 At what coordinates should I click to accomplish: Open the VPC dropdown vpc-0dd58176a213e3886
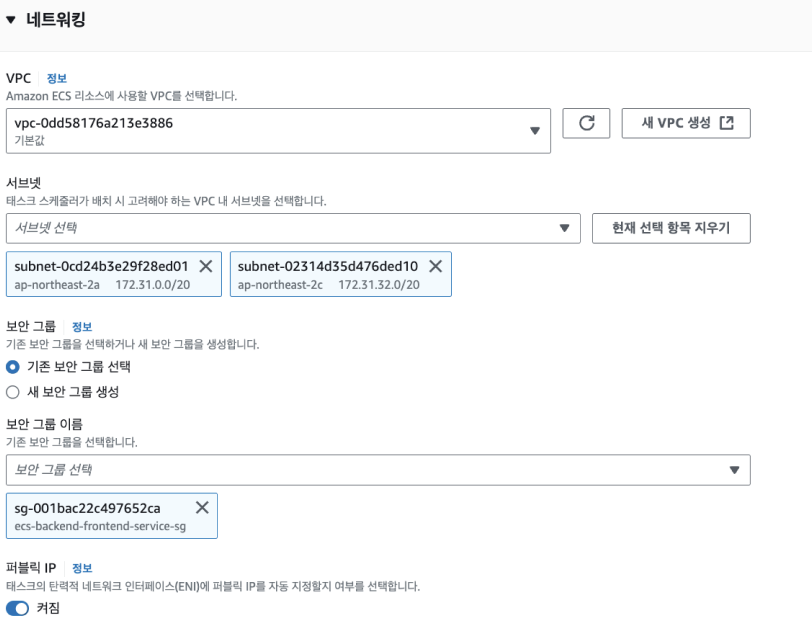click(278, 131)
